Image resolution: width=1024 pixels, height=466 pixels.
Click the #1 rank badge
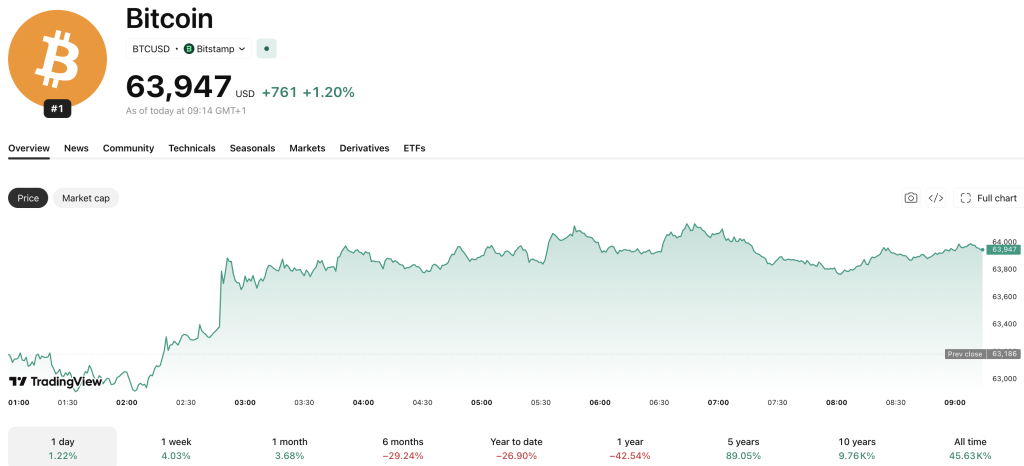click(57, 109)
